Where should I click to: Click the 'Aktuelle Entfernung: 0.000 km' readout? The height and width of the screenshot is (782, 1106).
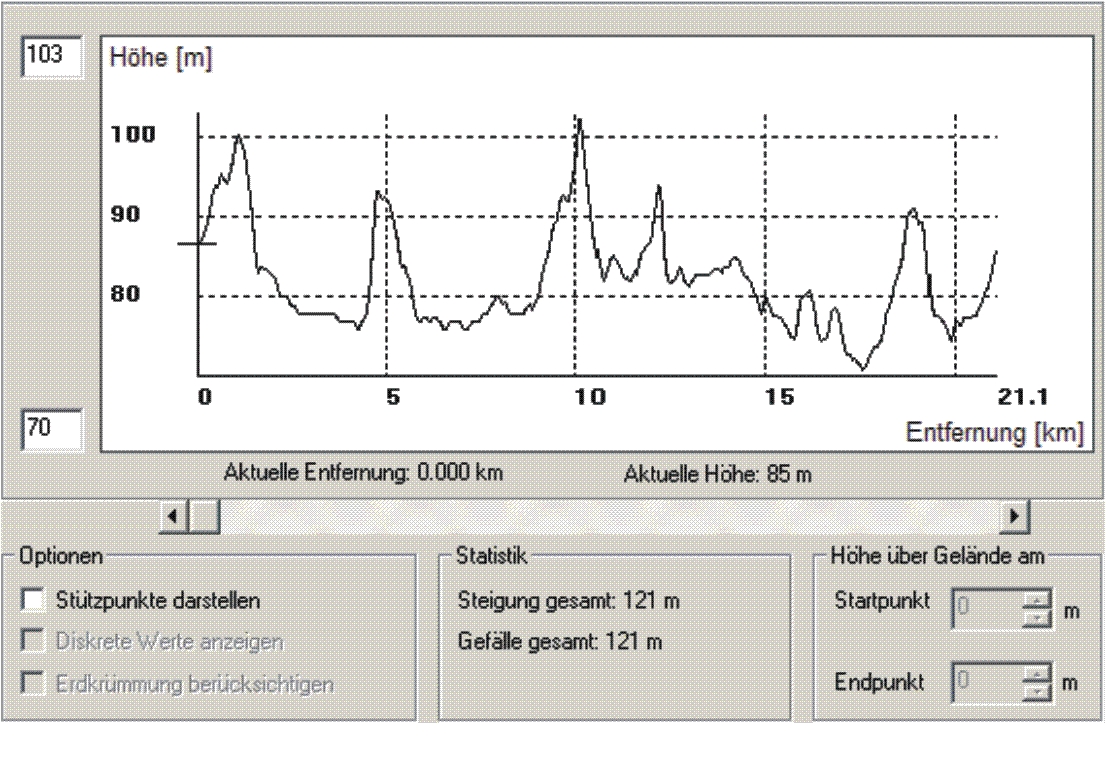(363, 472)
